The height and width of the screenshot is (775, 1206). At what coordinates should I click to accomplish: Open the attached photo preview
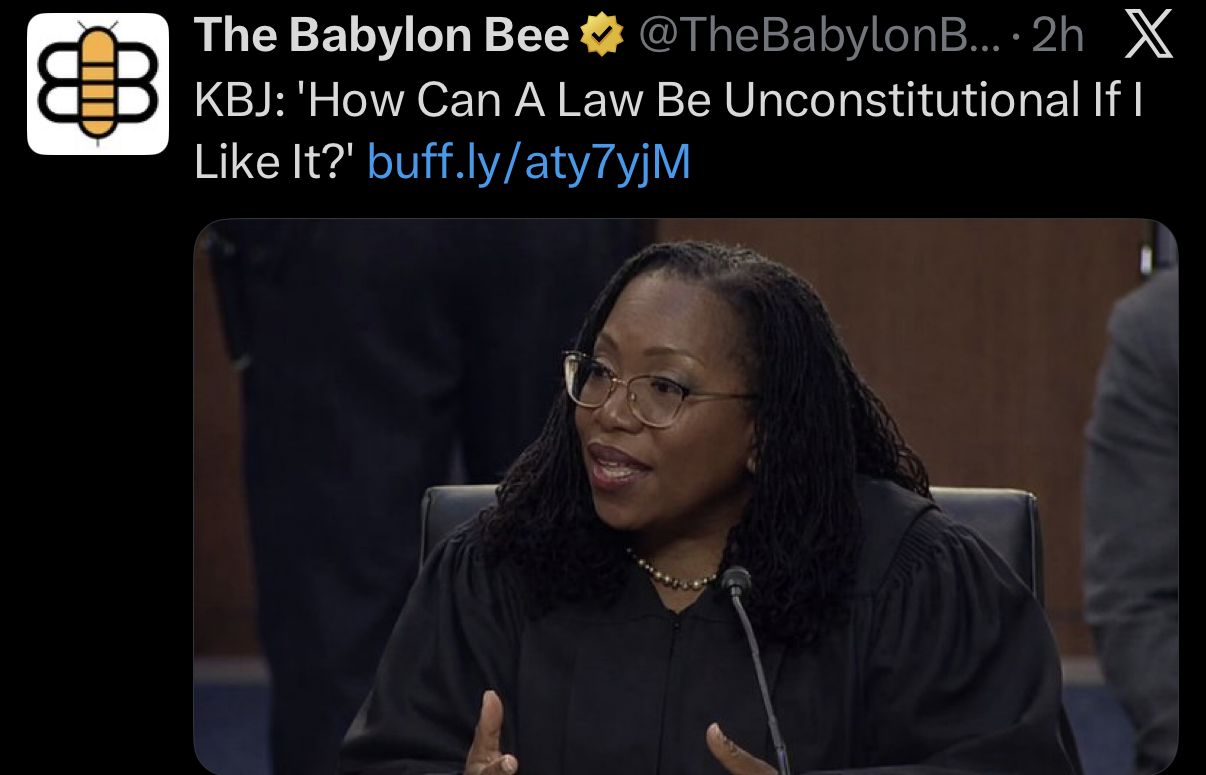pos(686,497)
